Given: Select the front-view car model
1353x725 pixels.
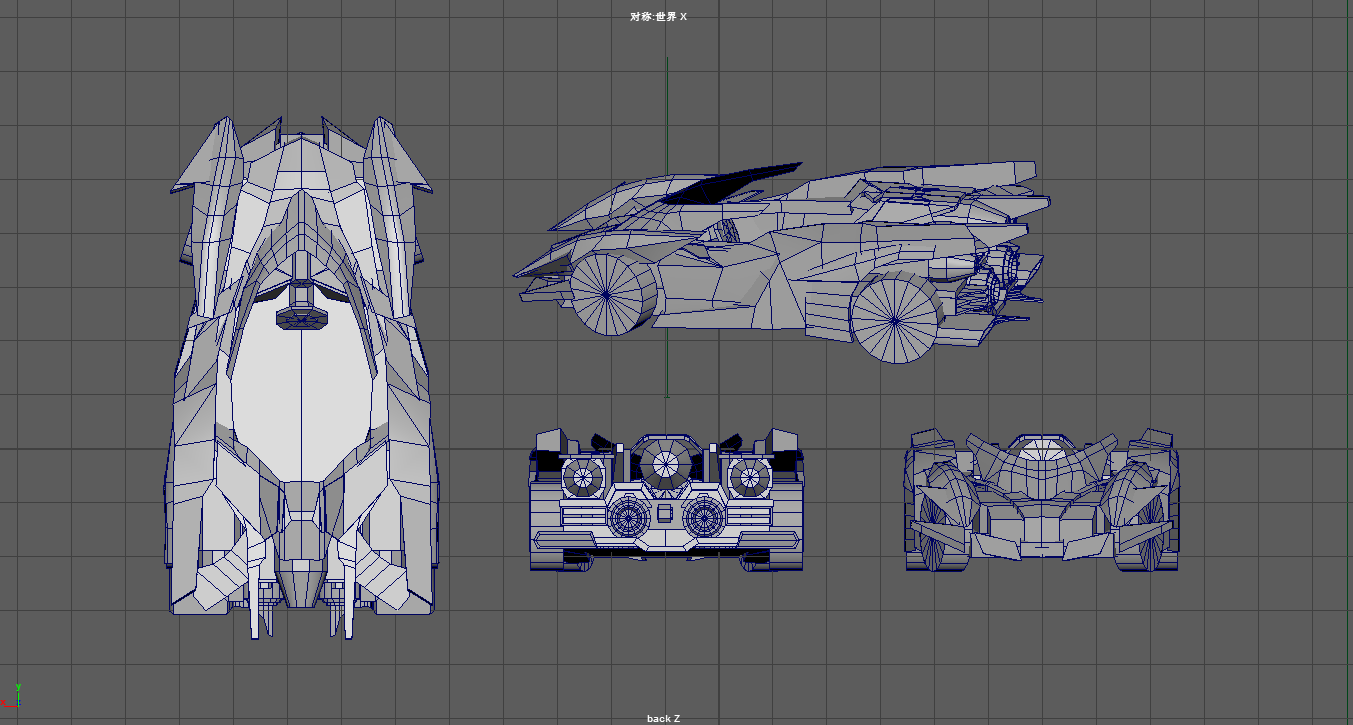Looking at the screenshot, I should (x=1042, y=500).
